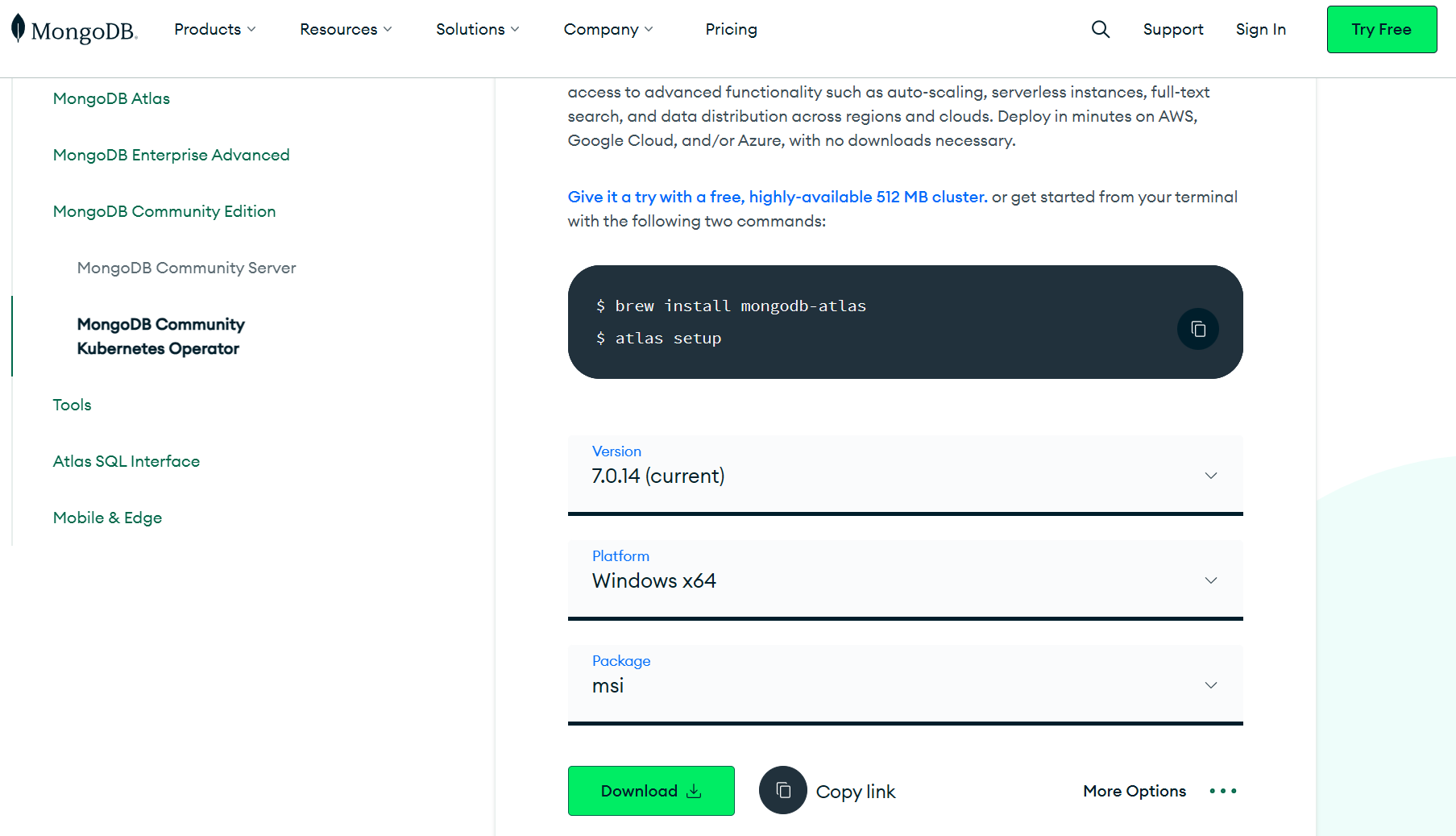The height and width of the screenshot is (836, 1456).
Task: Click the 'atlas setup' command text
Action: 668,338
